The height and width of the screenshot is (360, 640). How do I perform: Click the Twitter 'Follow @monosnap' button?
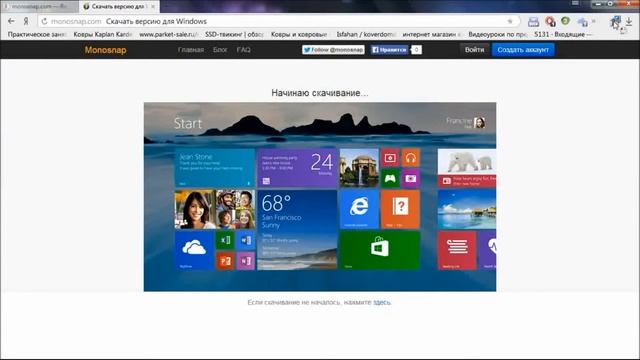pyautogui.click(x=333, y=50)
